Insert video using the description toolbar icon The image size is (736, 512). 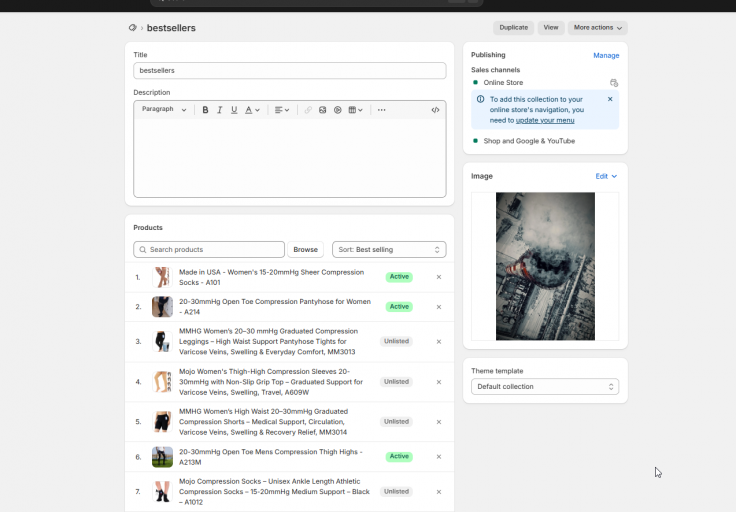[337, 110]
